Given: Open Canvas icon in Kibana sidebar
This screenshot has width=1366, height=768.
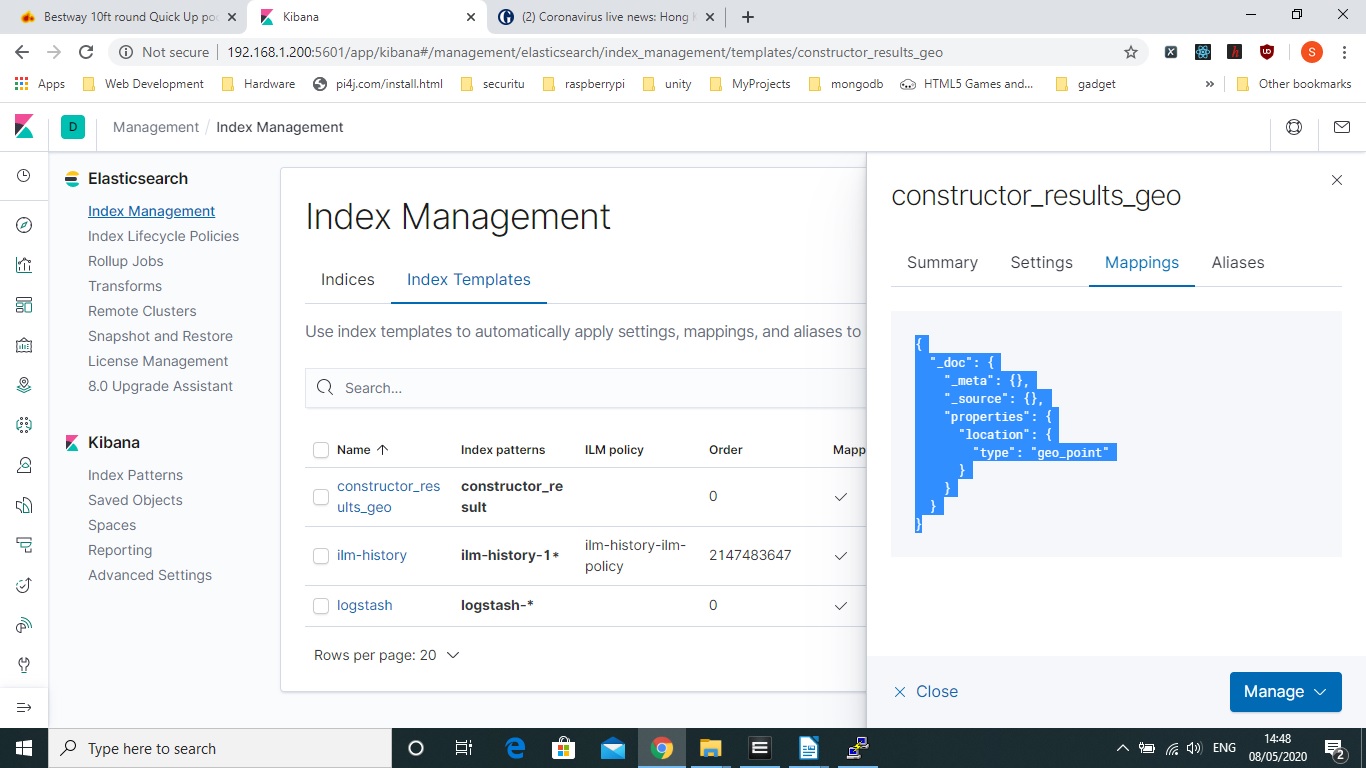Looking at the screenshot, I should tap(24, 345).
